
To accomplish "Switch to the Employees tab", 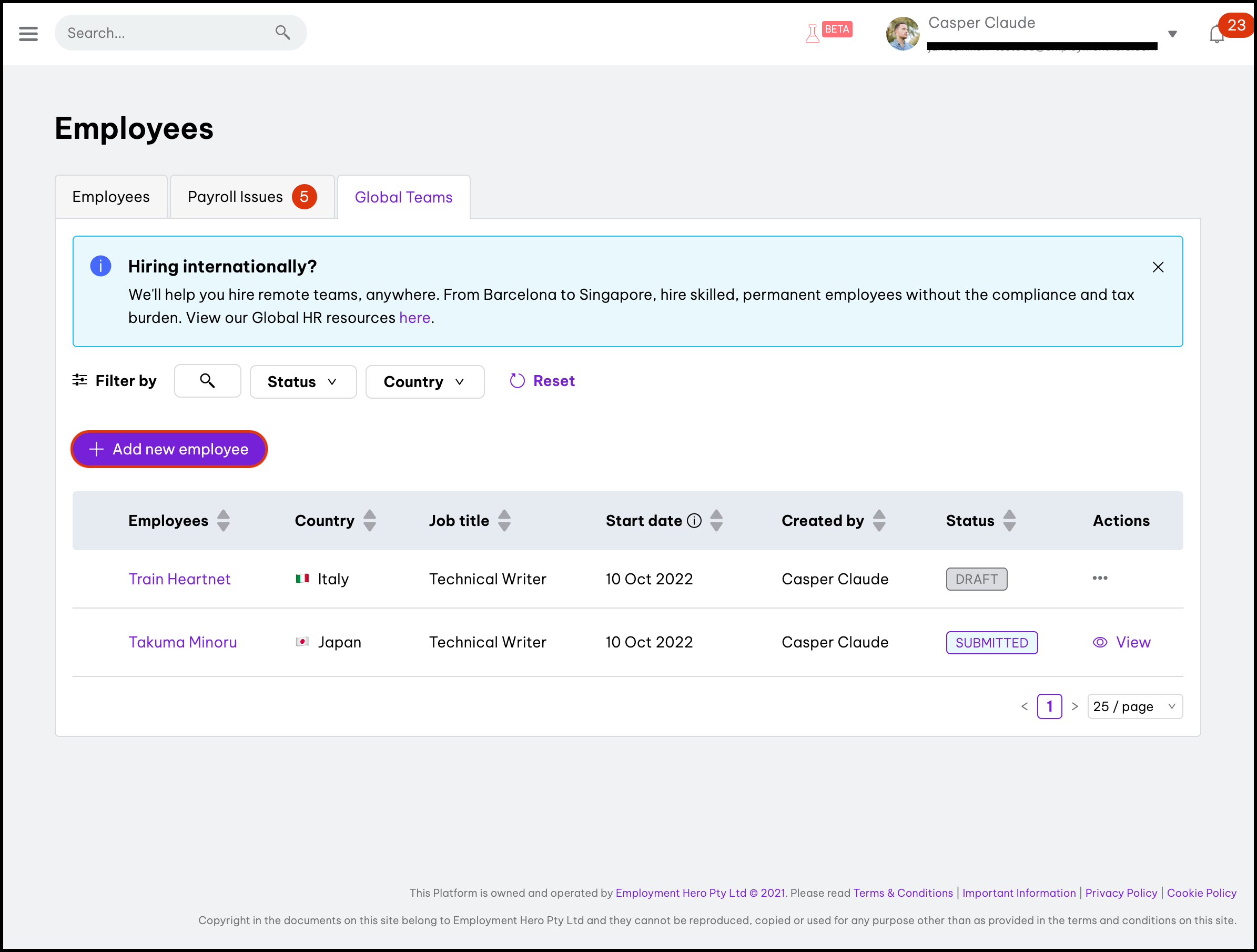I will (111, 197).
